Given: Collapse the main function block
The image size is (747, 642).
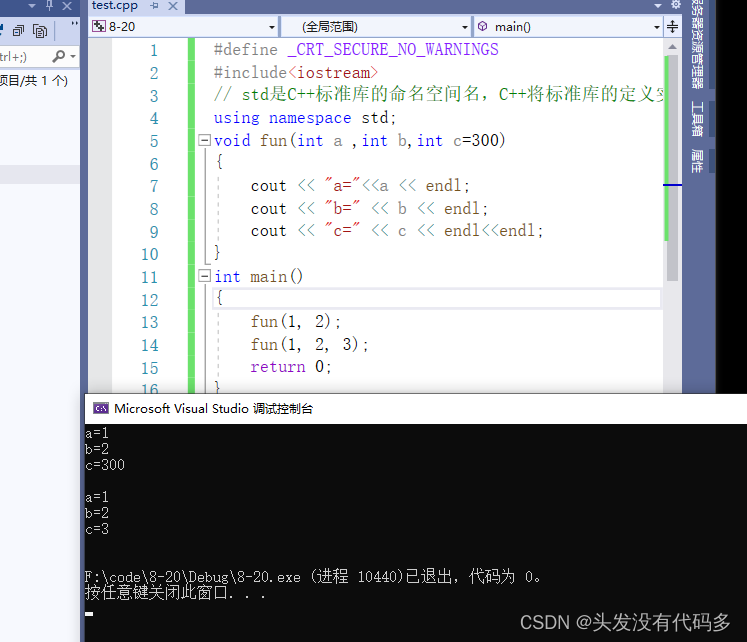Looking at the screenshot, I should [204, 276].
